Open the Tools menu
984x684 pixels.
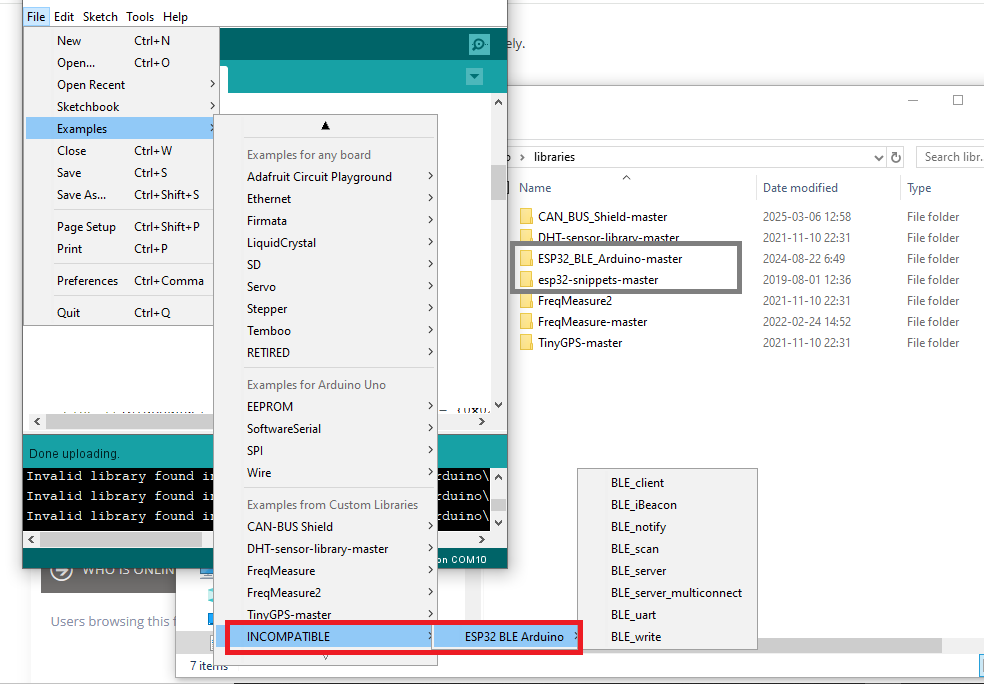[x=140, y=17]
